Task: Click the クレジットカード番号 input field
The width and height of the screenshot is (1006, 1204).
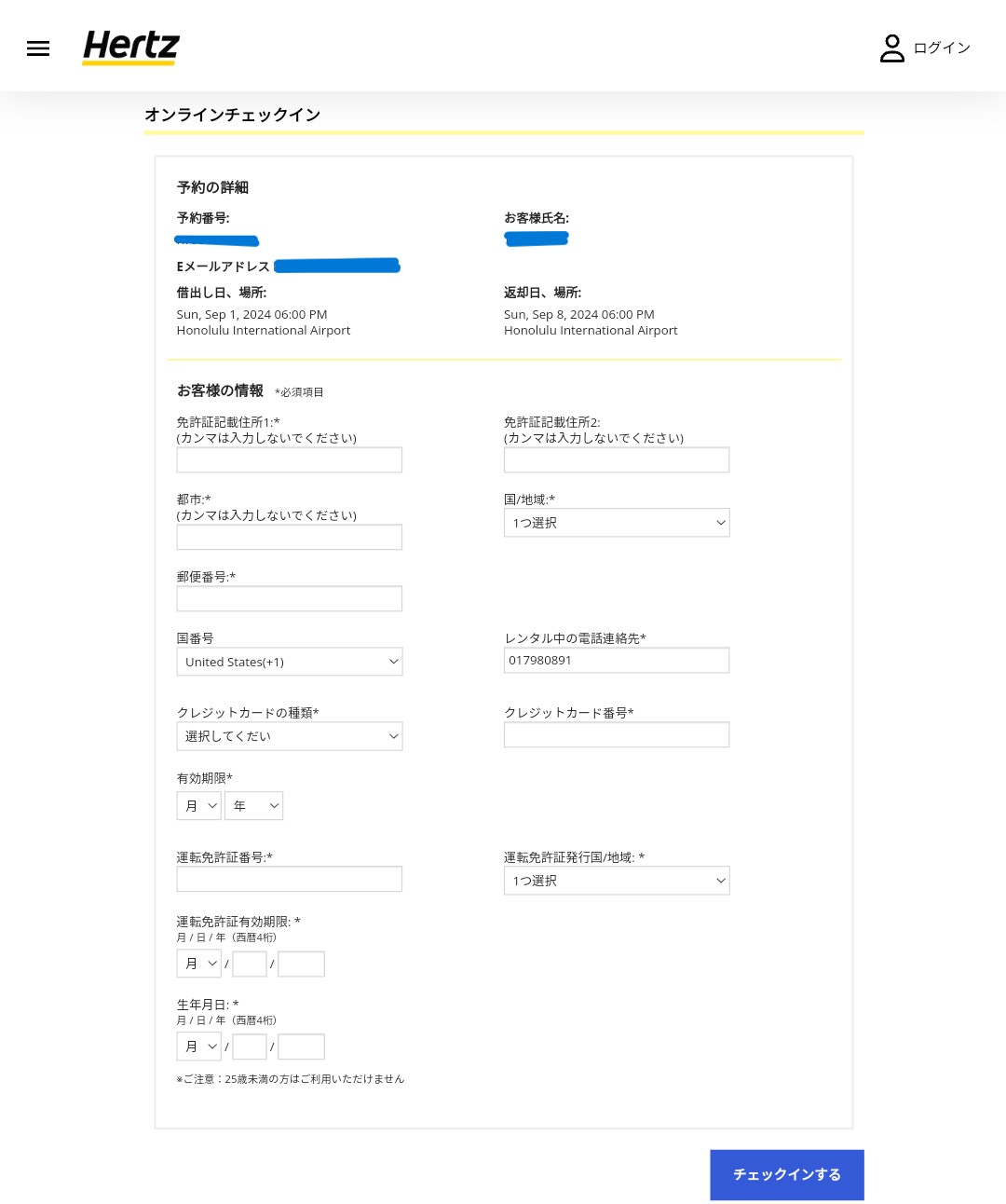Action: tap(617, 734)
